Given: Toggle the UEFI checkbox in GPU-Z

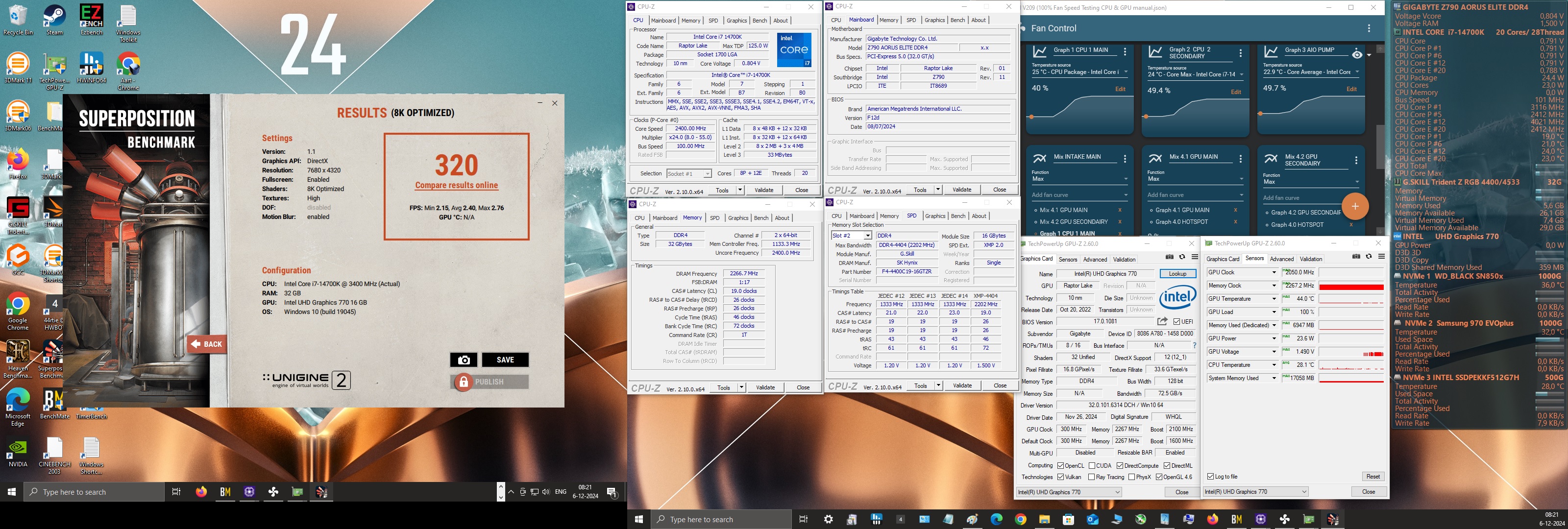Looking at the screenshot, I should point(1177,321).
